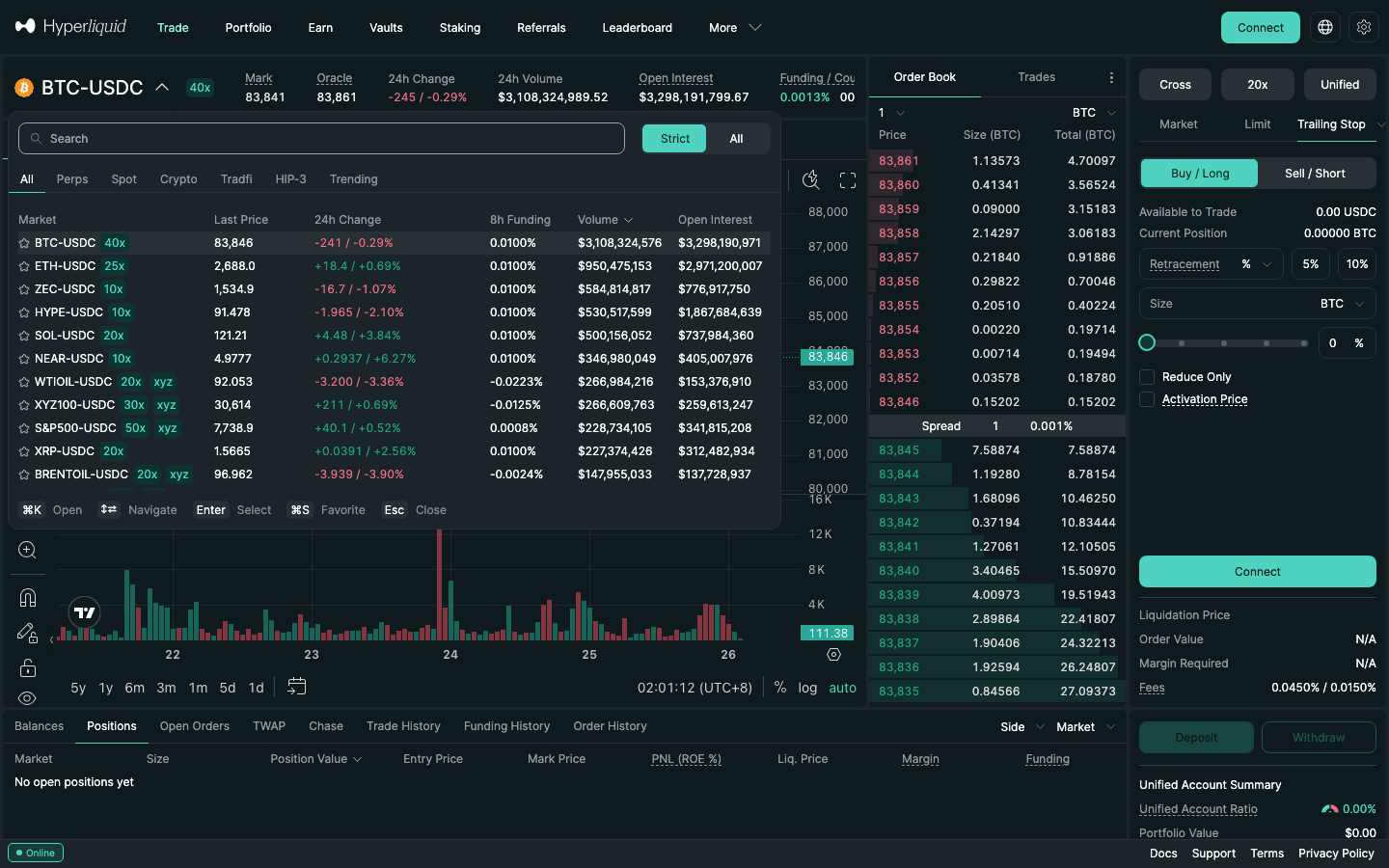The width and height of the screenshot is (1389, 868).
Task: Open Cross margin mode button
Action: [1175, 85]
